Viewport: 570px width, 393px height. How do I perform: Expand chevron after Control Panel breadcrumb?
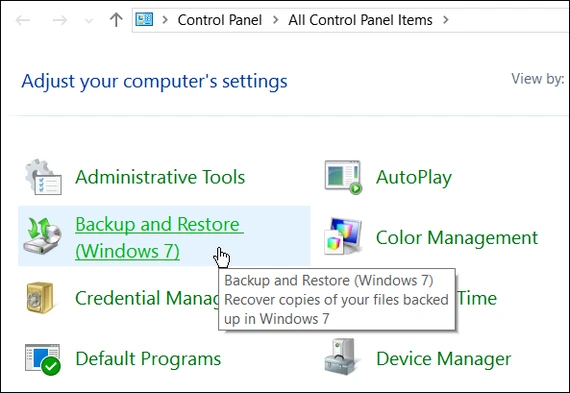[x=276, y=20]
